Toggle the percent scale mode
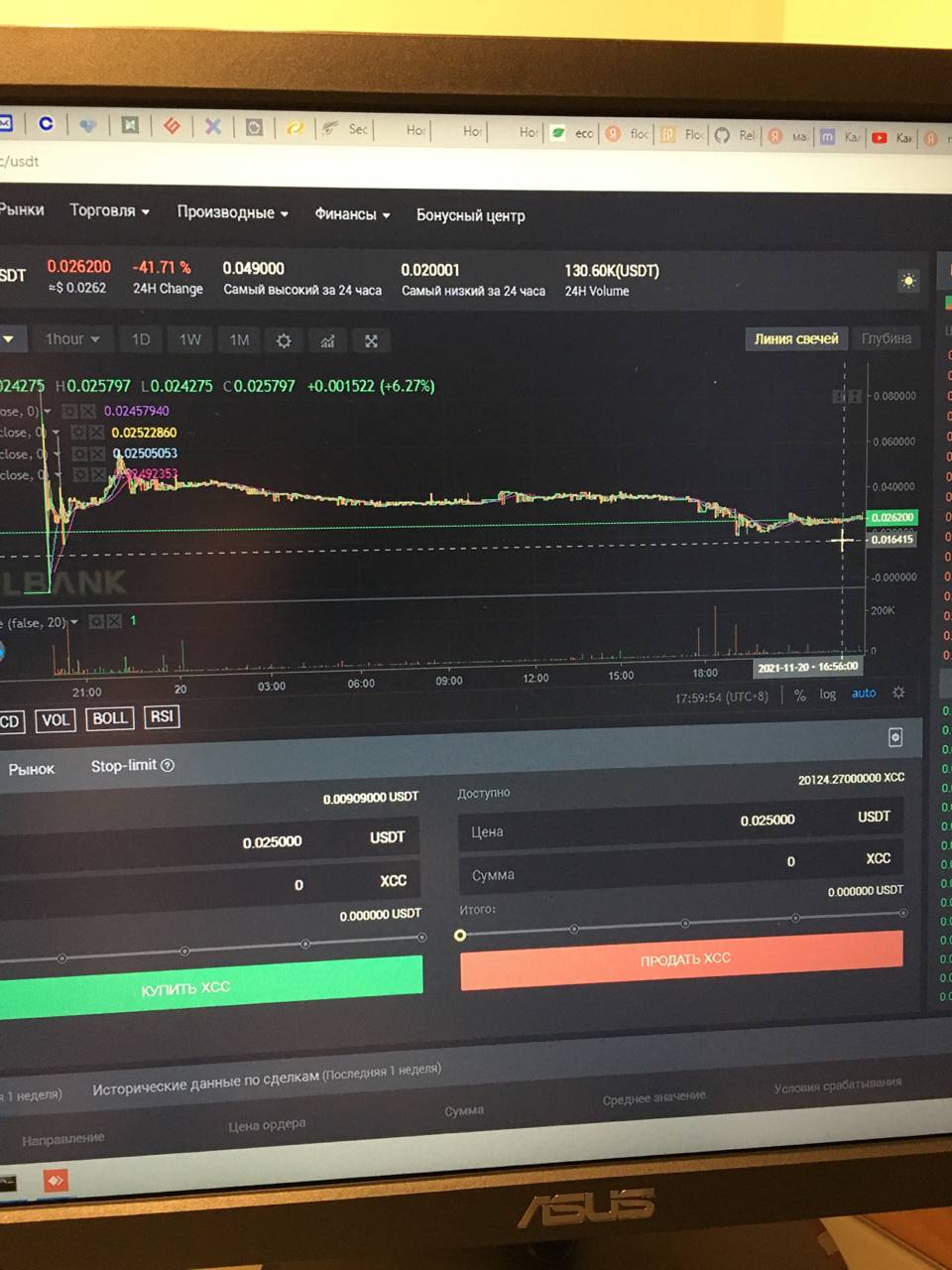Viewport: 952px width, 1270px height. [x=799, y=696]
